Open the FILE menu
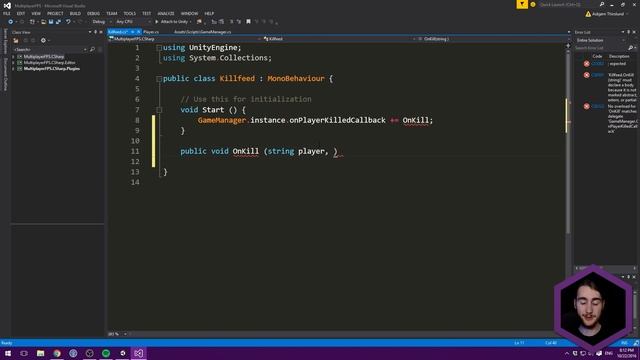This screenshot has width=640, height=360. [x=7, y=13]
